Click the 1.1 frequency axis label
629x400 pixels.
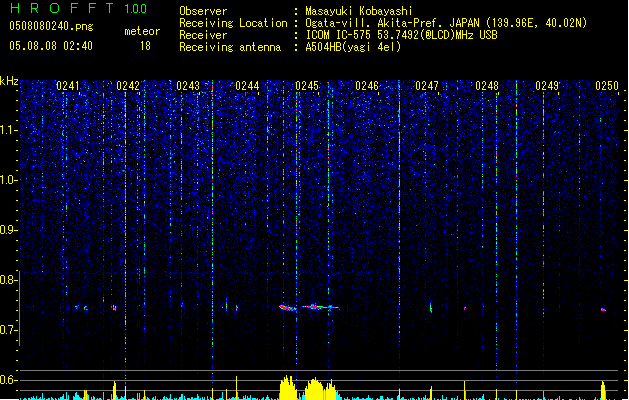click(x=8, y=130)
